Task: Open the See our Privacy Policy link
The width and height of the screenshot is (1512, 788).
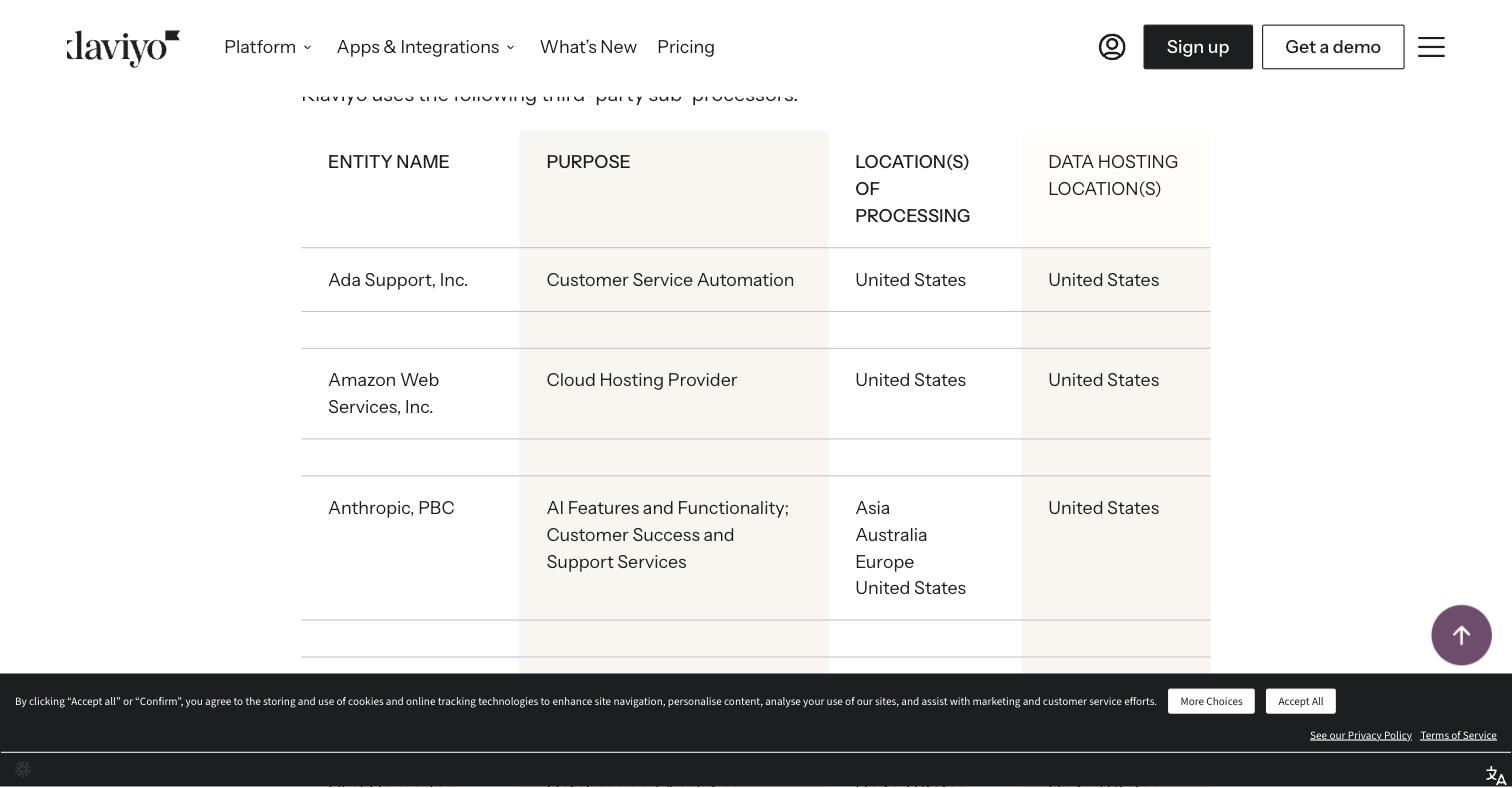Action: (1361, 735)
